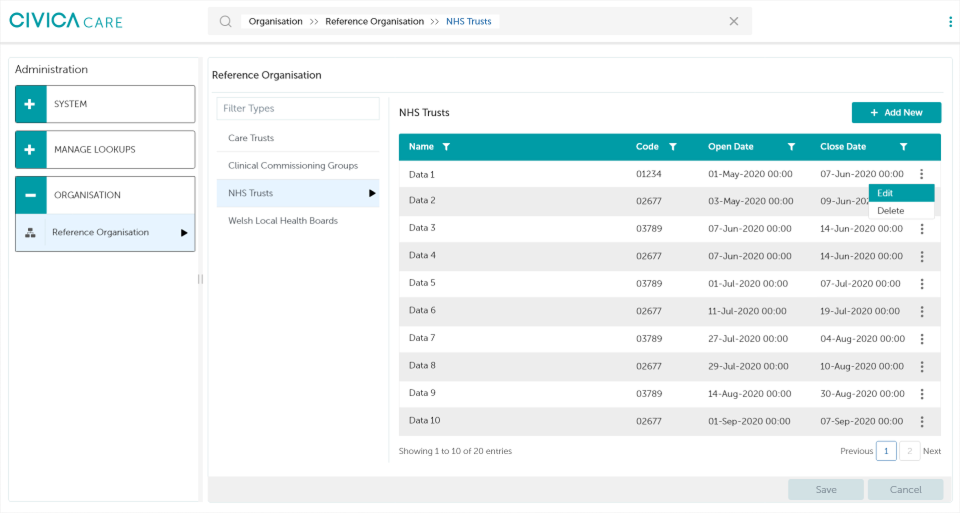Click the ORGANISATION section label
Viewport: 960px width, 513px height.
[88, 195]
